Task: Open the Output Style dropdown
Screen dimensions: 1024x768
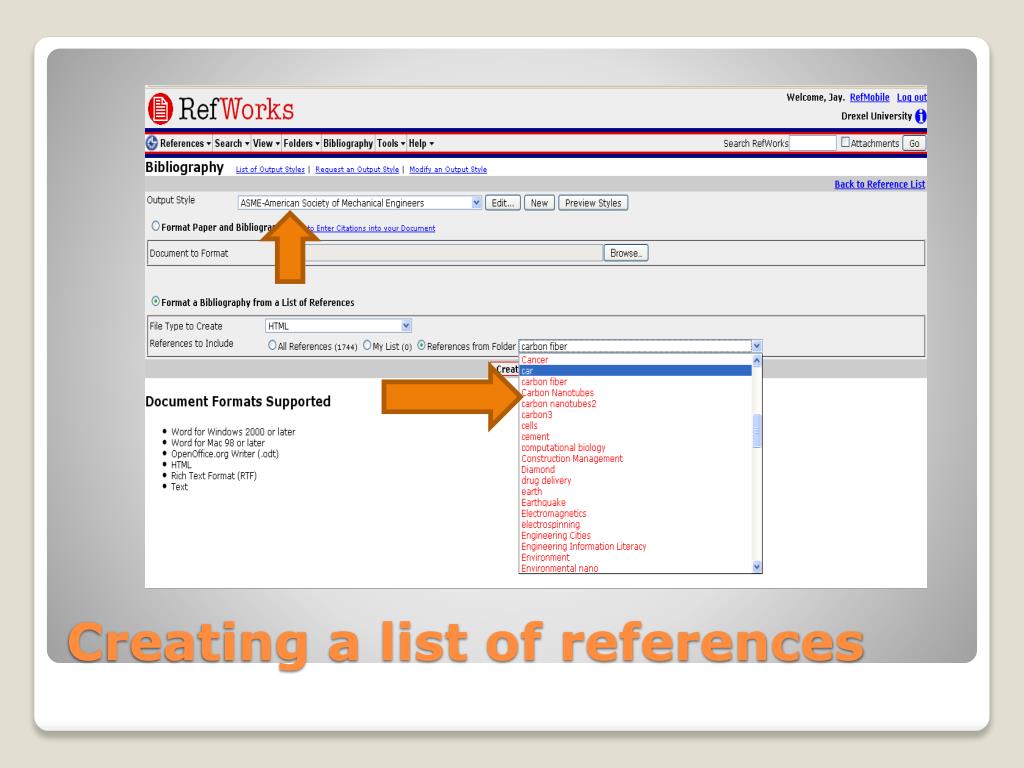Action: coord(360,203)
